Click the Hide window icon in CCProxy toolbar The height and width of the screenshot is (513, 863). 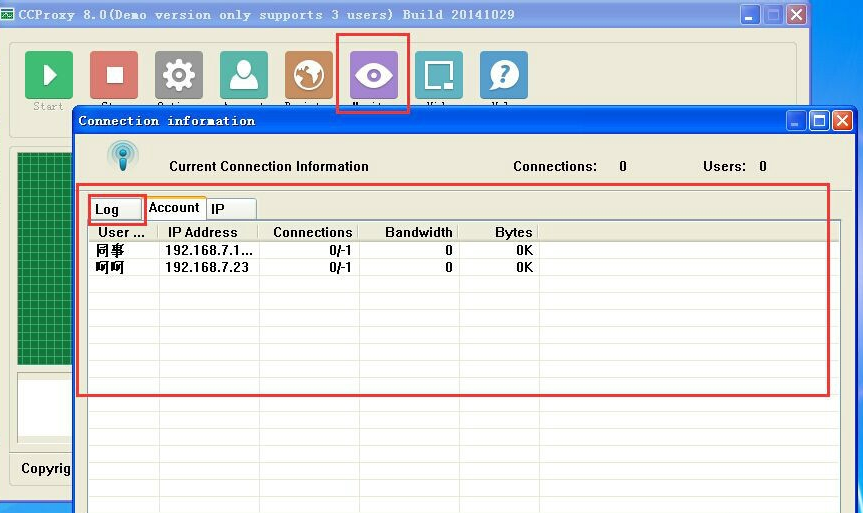(439, 75)
